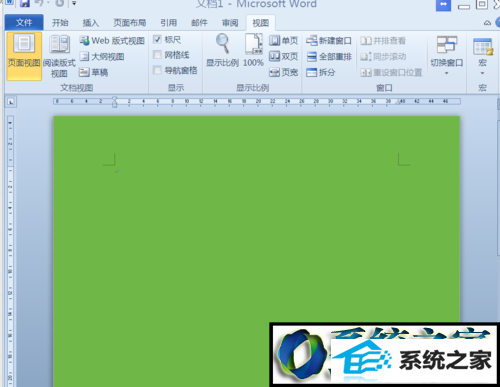The width and height of the screenshot is (500, 387).
Task: Switch to the Insert (插入) tab
Action: coord(91,22)
